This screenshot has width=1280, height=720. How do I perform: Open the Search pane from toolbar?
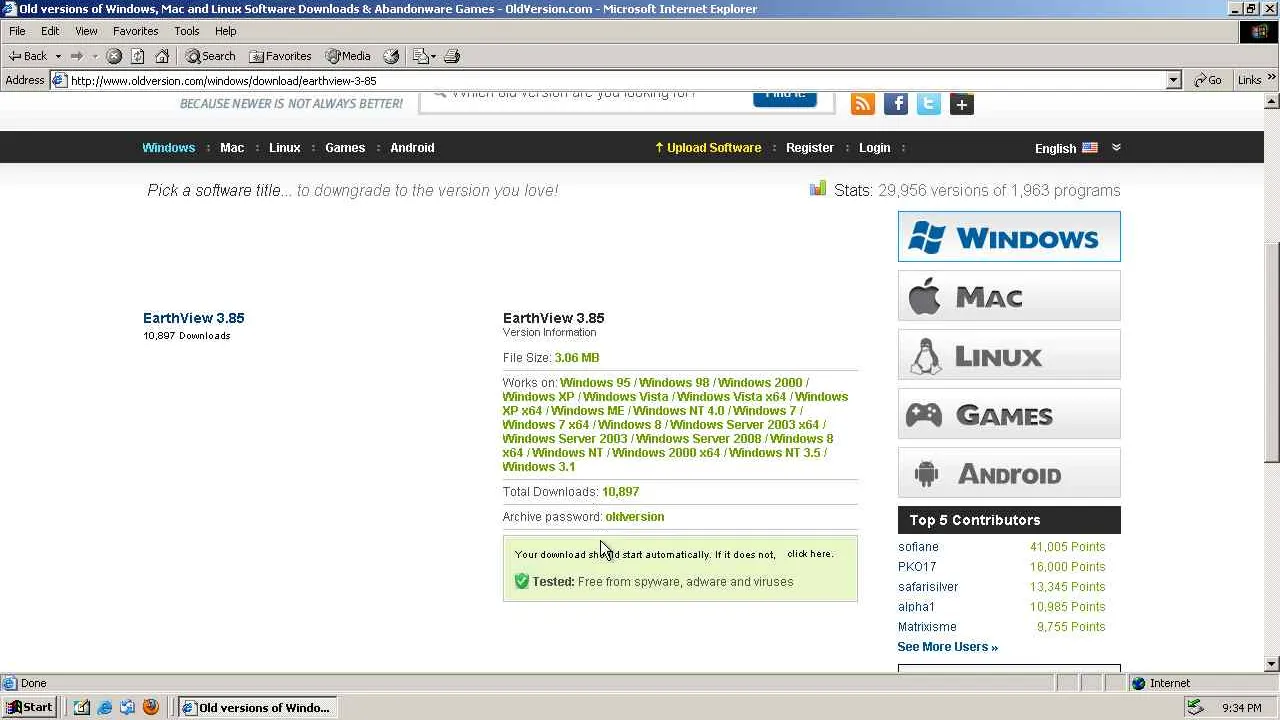tap(211, 56)
